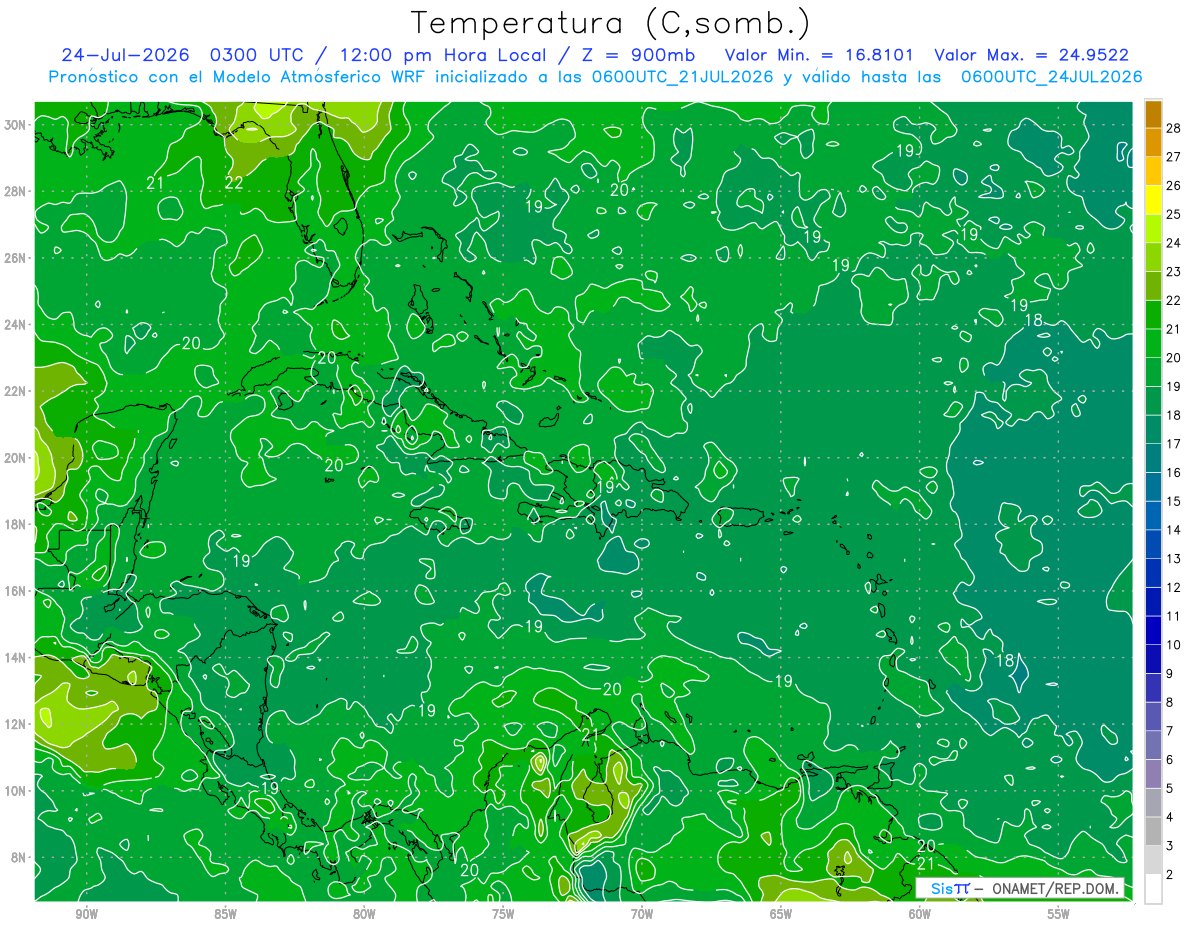Click the legend value 13

tap(1173, 558)
